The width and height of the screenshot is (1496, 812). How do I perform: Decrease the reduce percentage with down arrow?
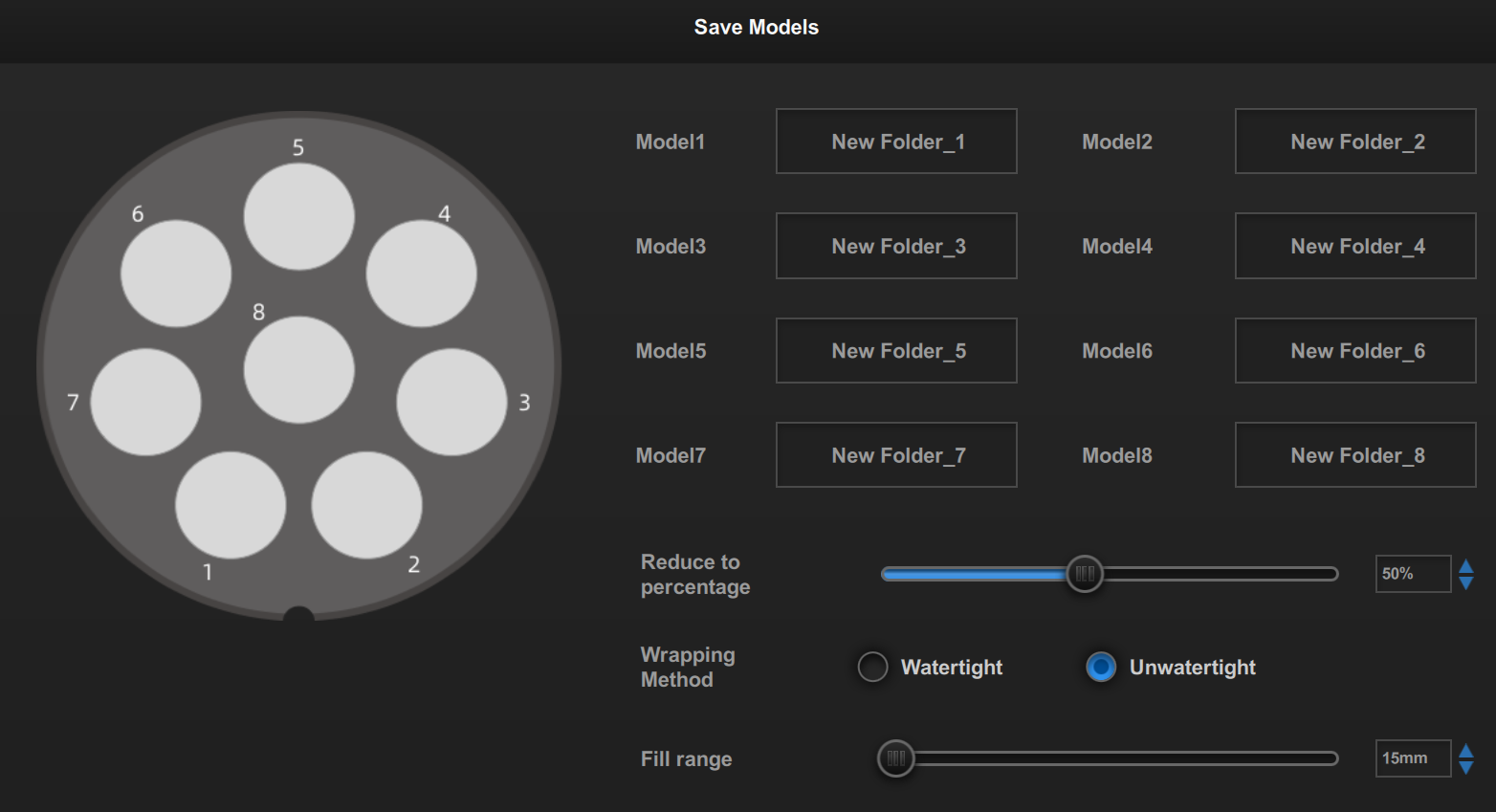tap(1465, 582)
